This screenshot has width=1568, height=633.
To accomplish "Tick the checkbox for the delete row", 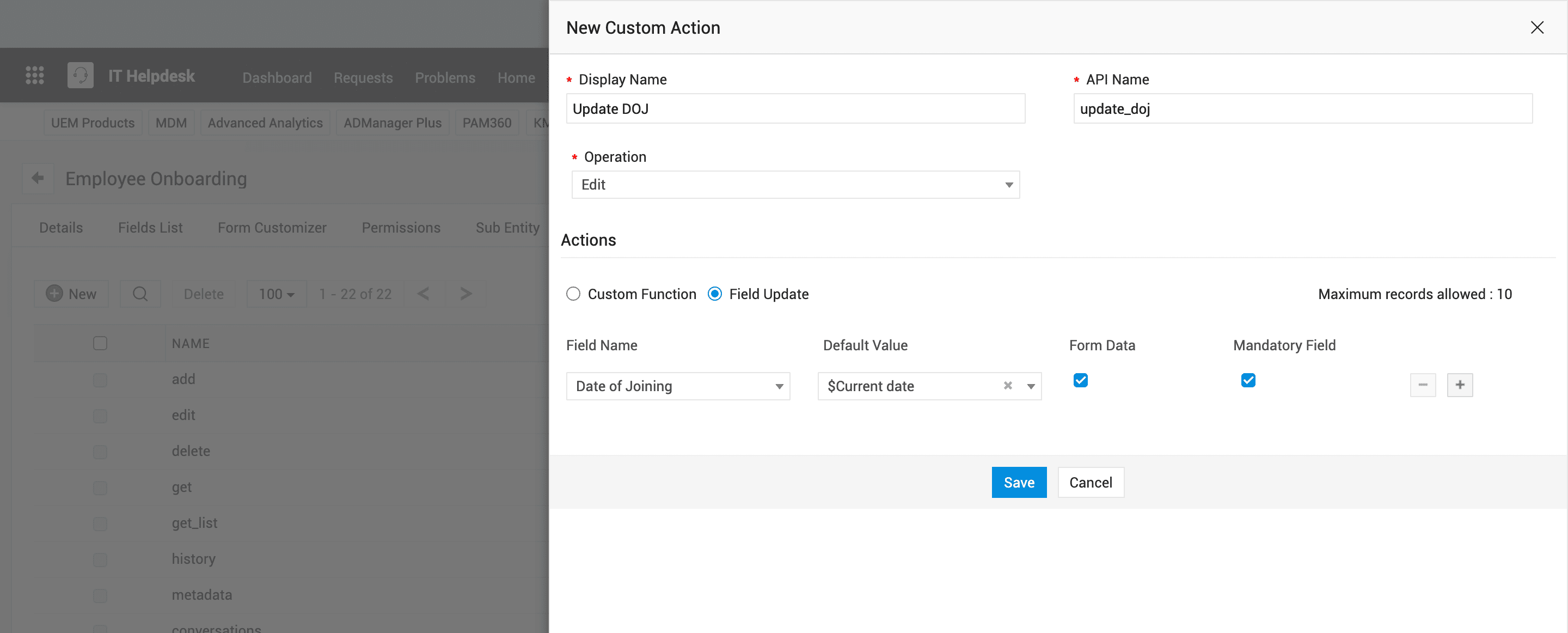I will [x=100, y=452].
